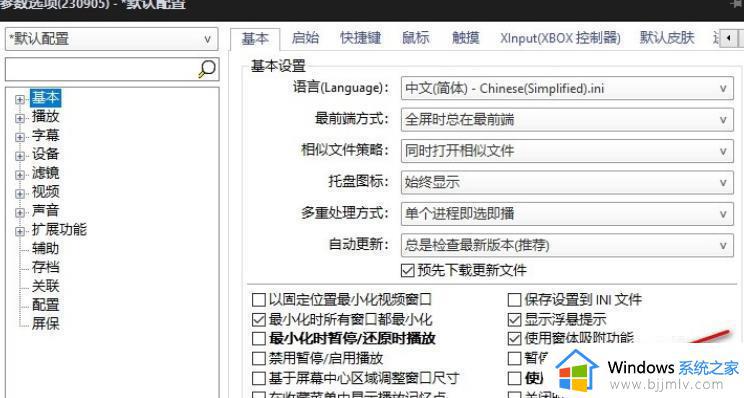
Task: Open the 默认配置 profile dropdown
Action: click(x=112, y=39)
